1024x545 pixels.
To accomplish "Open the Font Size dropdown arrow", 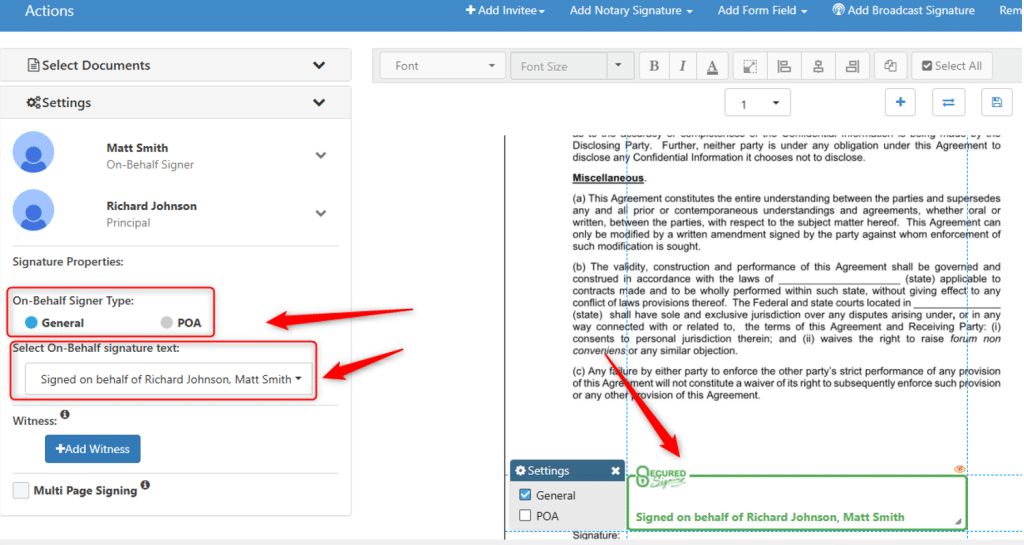I will (x=618, y=65).
